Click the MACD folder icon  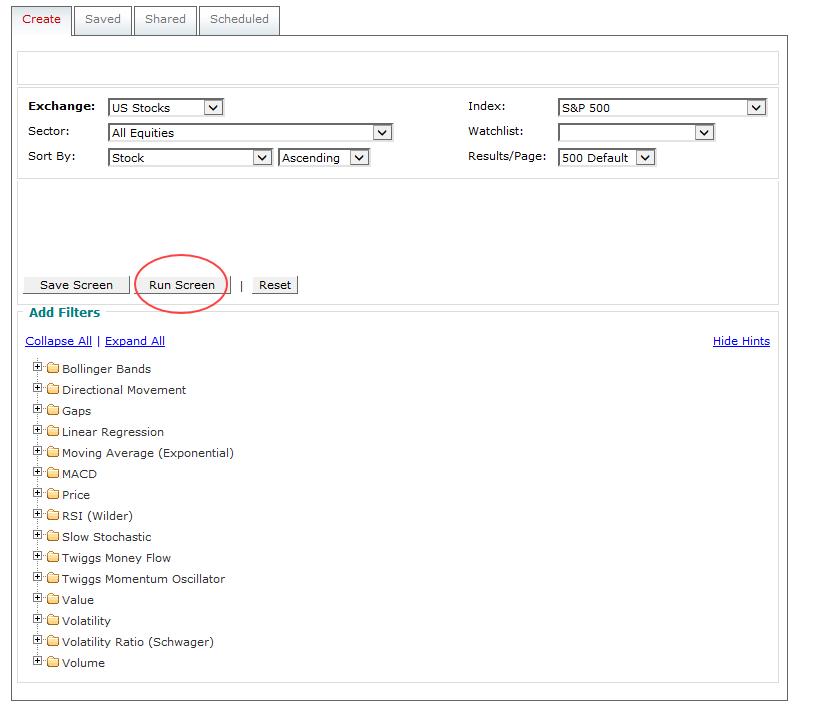pyautogui.click(x=53, y=473)
